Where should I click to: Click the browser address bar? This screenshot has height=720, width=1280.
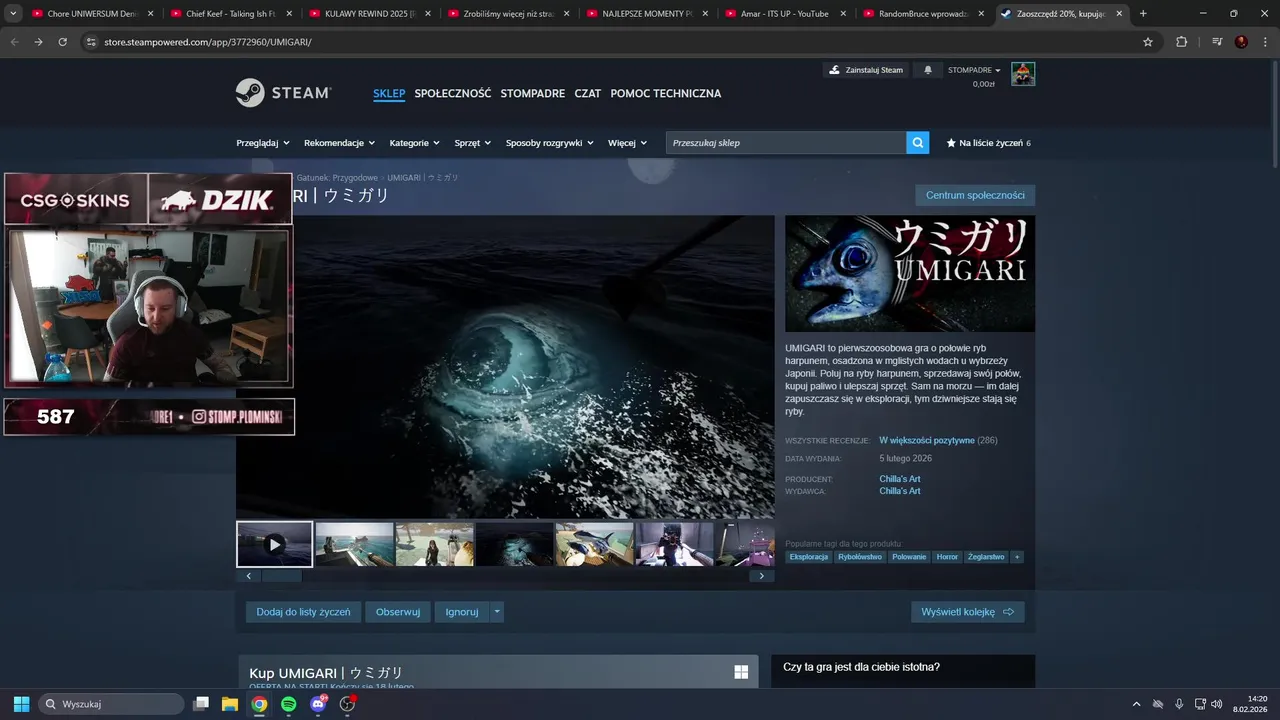pos(612,42)
